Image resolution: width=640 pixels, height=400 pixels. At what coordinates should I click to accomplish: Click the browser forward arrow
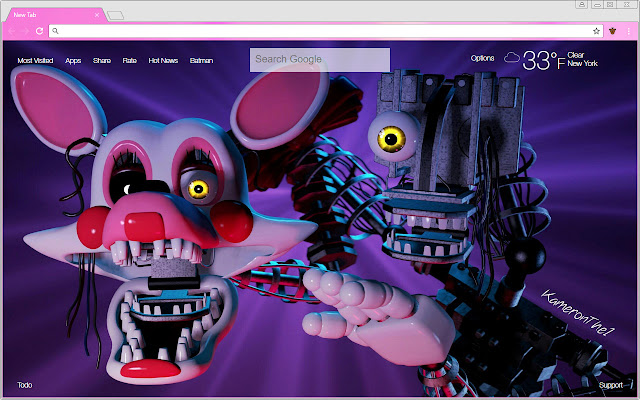tap(25, 31)
